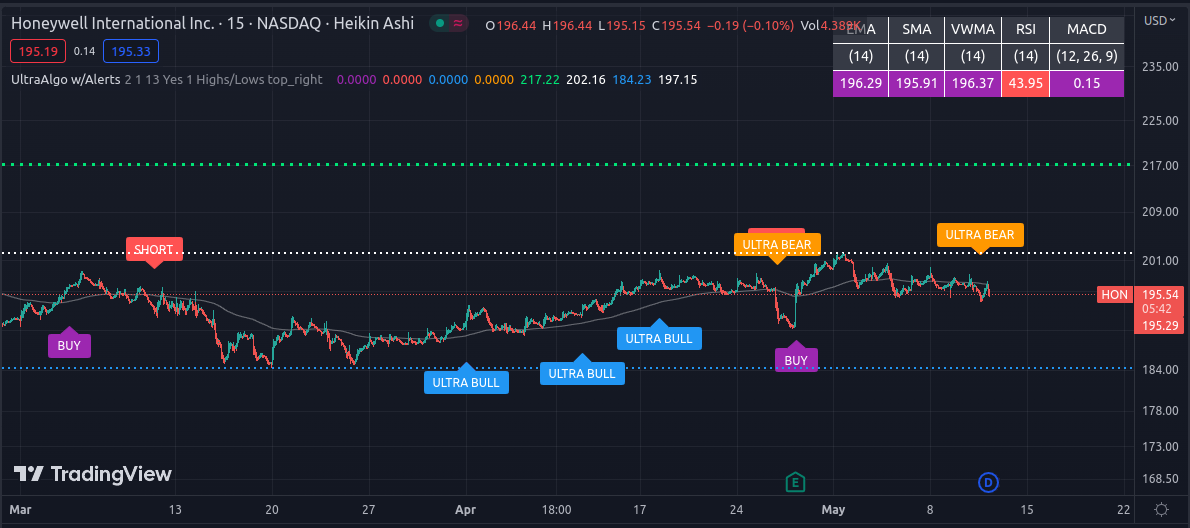Screen dimensions: 1190x528
Task: Click the blue 184.23 legend value
Action: tap(631, 80)
